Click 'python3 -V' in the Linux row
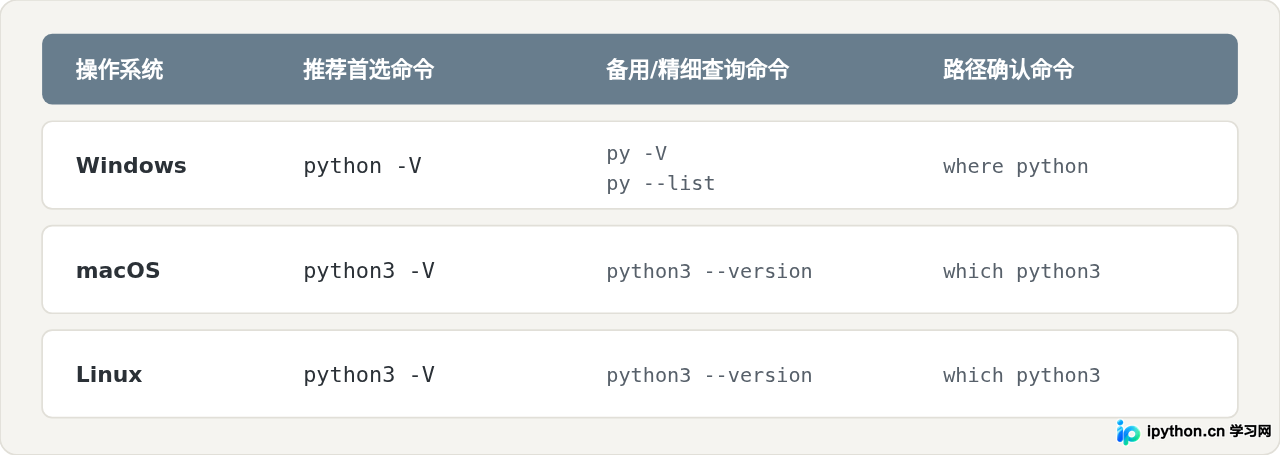The width and height of the screenshot is (1280, 455). coord(369,375)
